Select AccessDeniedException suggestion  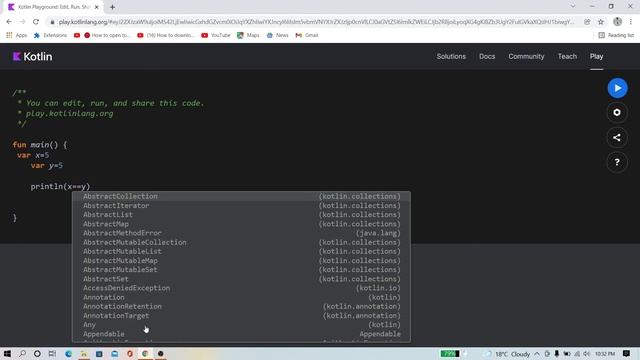click(x=241, y=288)
